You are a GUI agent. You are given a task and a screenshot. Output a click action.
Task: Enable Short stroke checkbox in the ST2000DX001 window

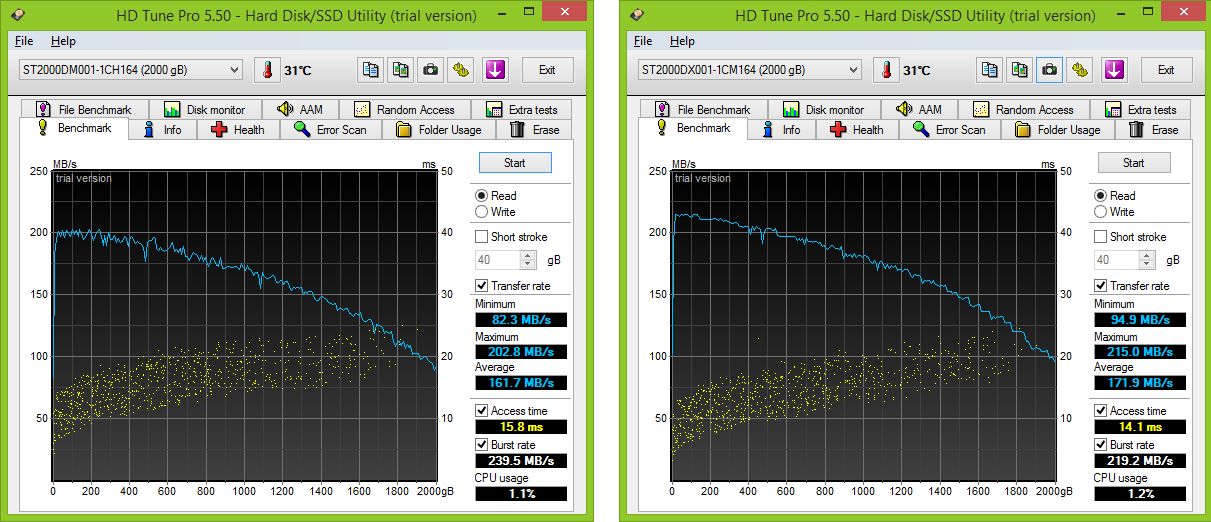1101,237
